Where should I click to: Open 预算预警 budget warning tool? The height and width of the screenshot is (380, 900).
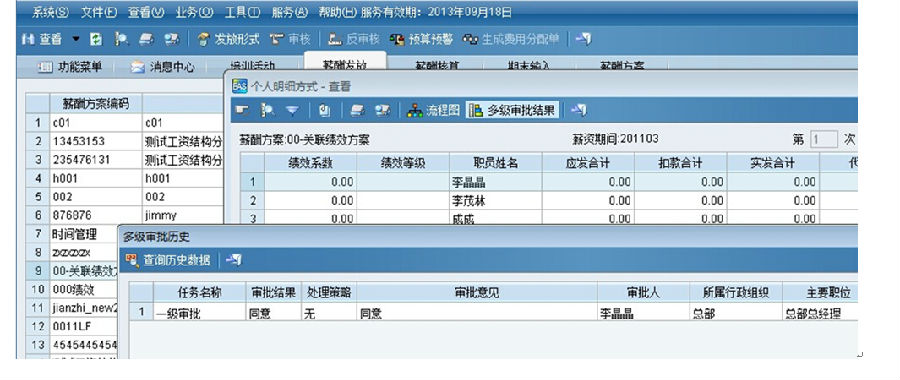click(x=421, y=39)
